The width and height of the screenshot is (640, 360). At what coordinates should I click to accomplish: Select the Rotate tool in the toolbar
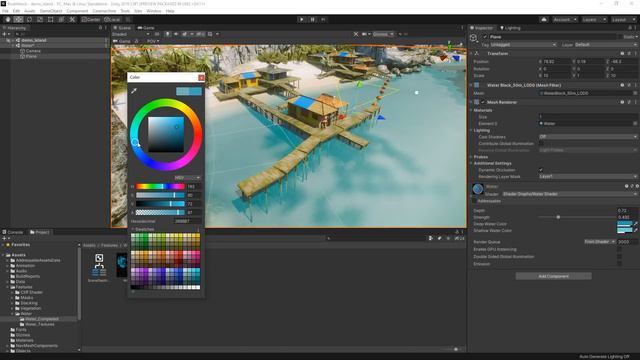[29, 19]
